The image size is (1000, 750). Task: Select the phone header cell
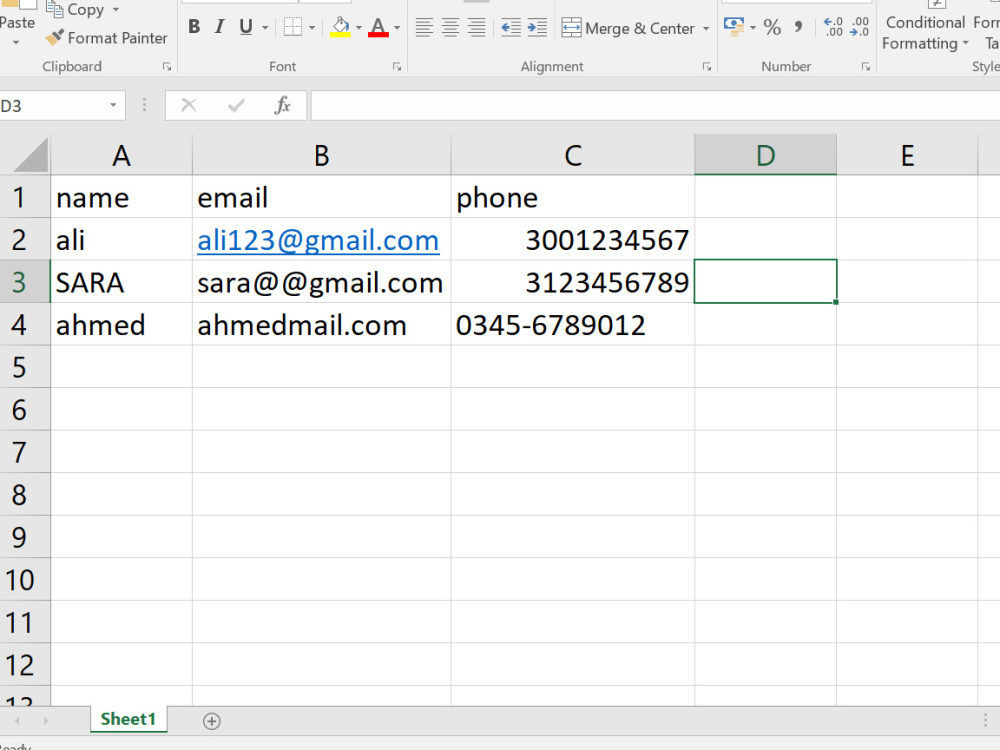click(x=573, y=197)
